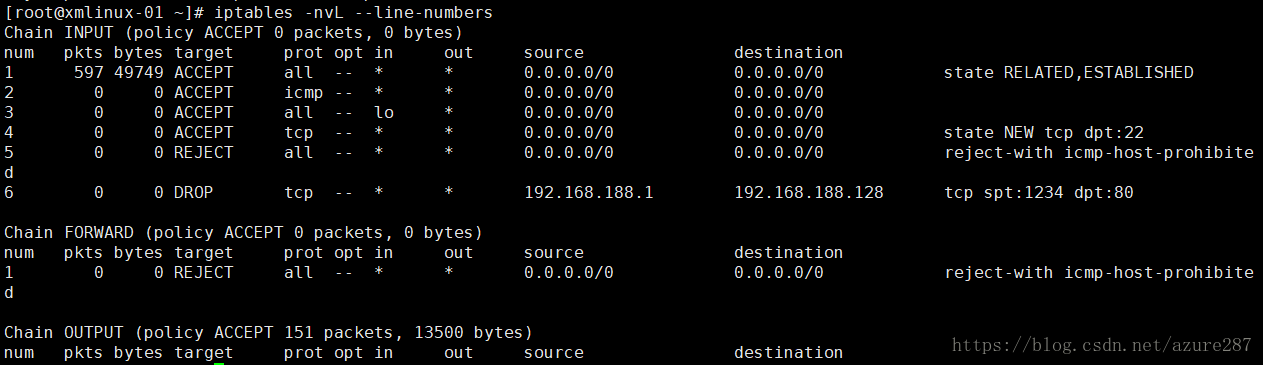
Task: Click the 'destination' column header under Chain INPUT
Action: (788, 53)
